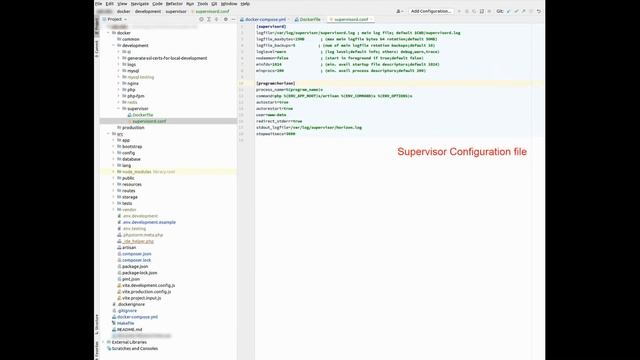
Task: Select the logs folder
Action: (131, 64)
